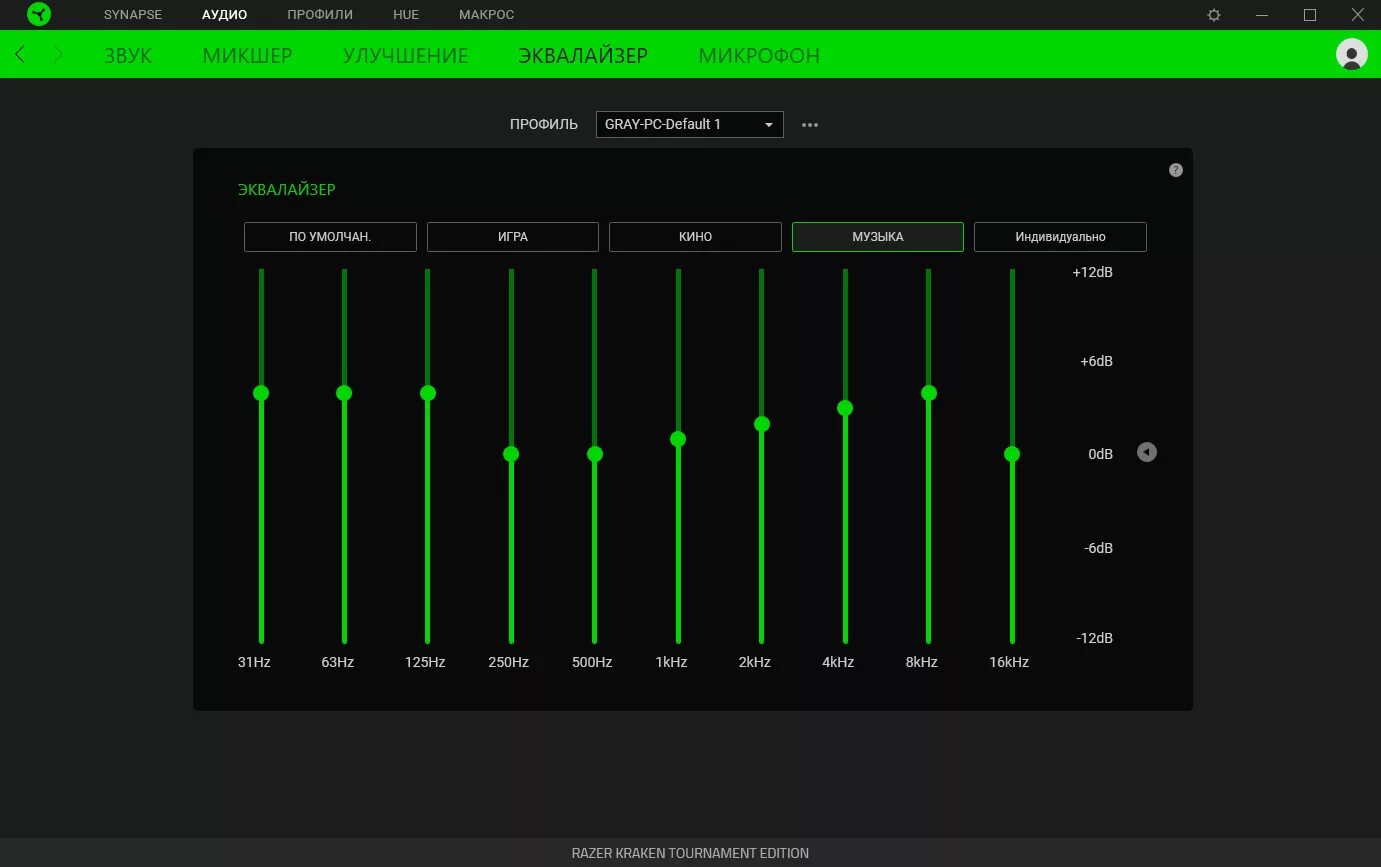This screenshot has height=867, width=1381.
Task: Click the +6dB scale label
Action: click(x=1096, y=361)
